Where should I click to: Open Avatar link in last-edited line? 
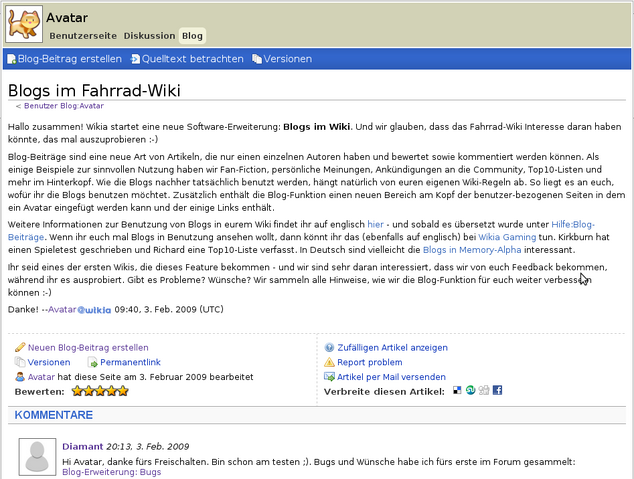41,377
